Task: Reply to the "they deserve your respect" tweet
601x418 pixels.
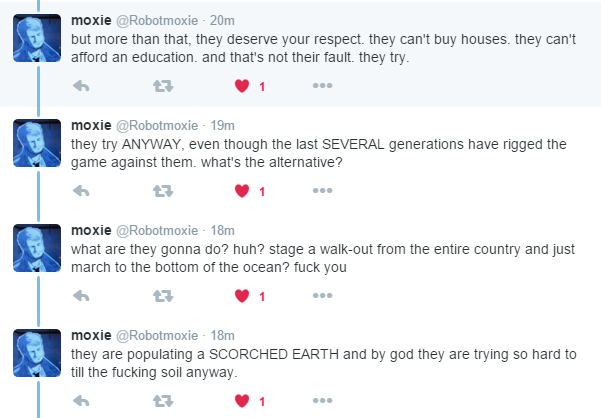Action: [x=82, y=86]
